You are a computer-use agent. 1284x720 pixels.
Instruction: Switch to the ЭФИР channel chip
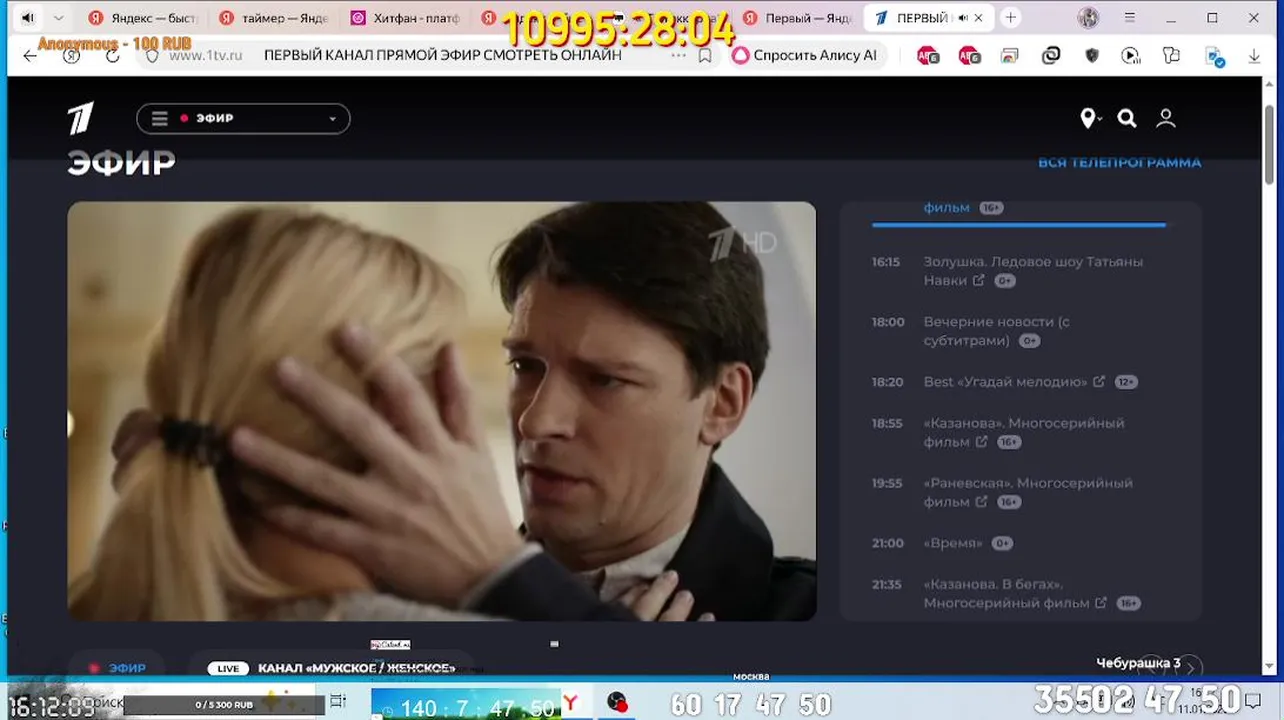[x=117, y=668]
